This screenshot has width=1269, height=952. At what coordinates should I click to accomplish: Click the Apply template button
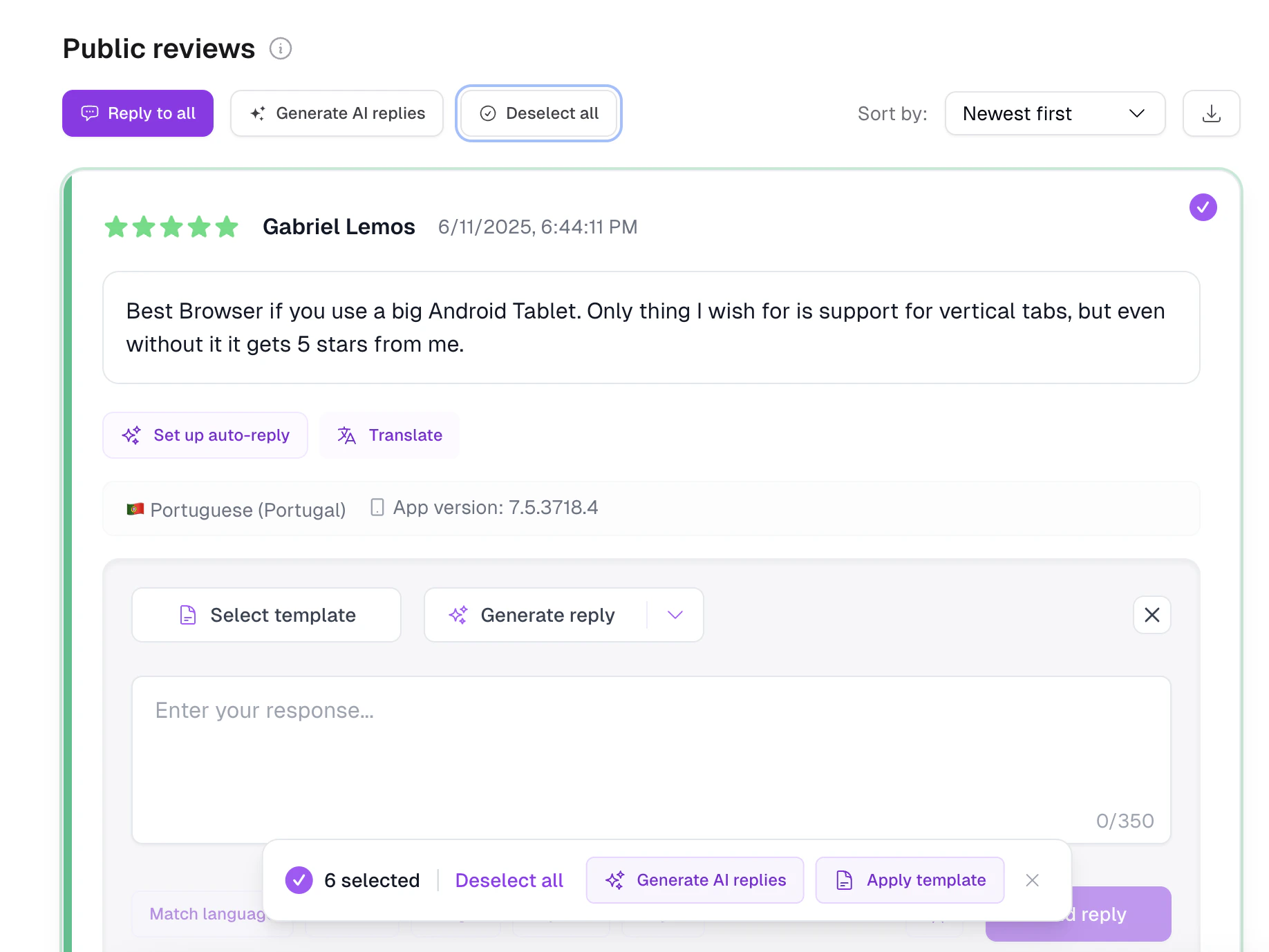(x=910, y=880)
